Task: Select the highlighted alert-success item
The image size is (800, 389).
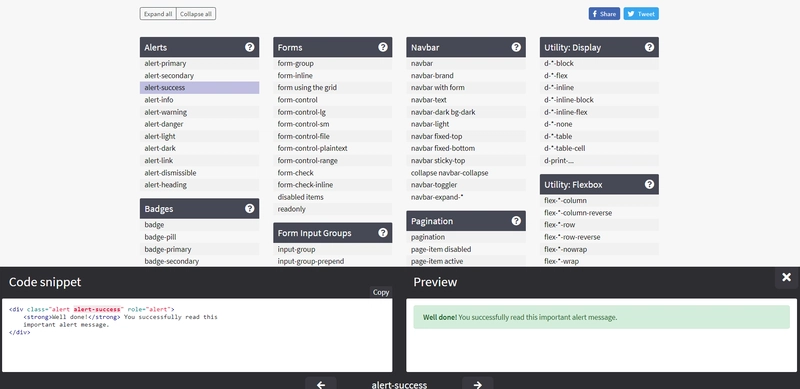Action: [199, 87]
